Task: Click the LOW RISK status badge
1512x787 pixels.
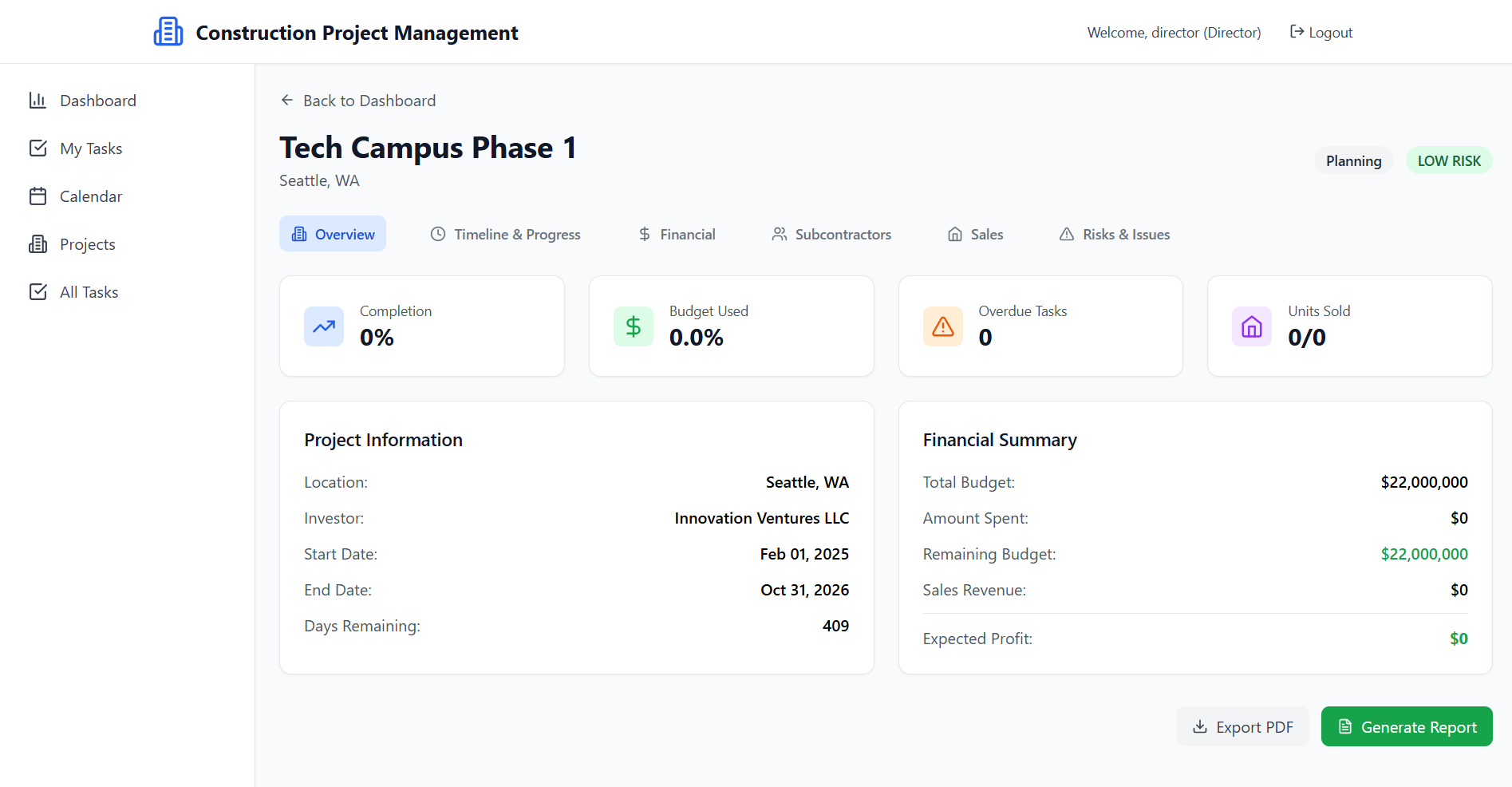Action: click(1448, 160)
